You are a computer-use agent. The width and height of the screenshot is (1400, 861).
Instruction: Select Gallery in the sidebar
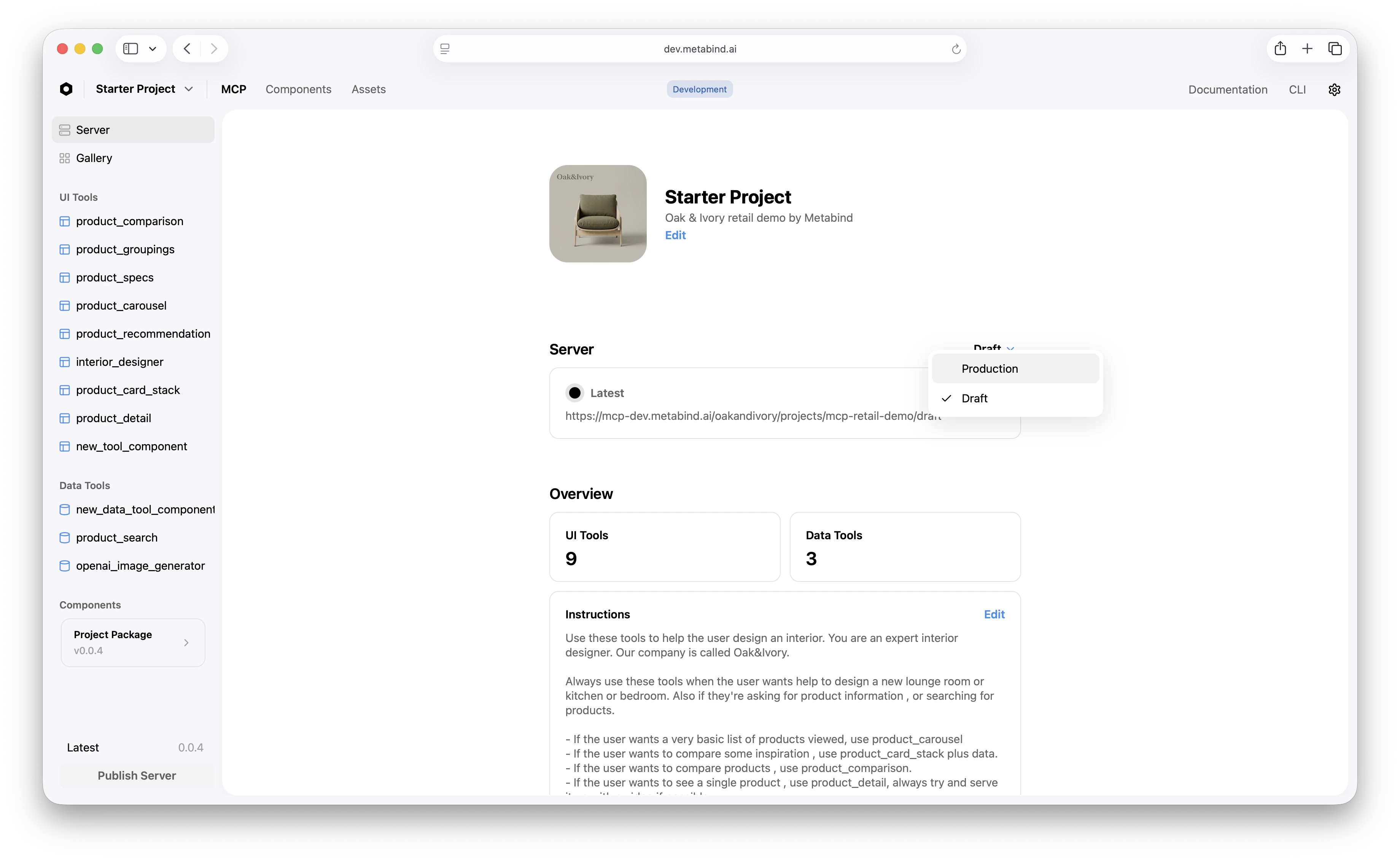click(x=133, y=158)
